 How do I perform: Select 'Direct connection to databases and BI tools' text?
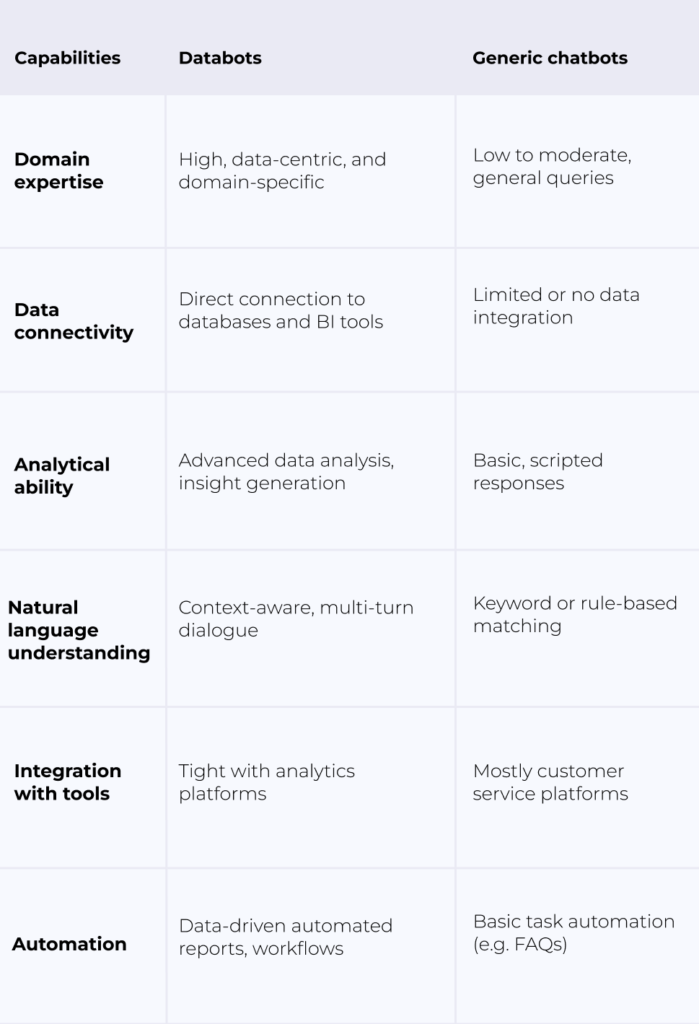[x=280, y=310]
